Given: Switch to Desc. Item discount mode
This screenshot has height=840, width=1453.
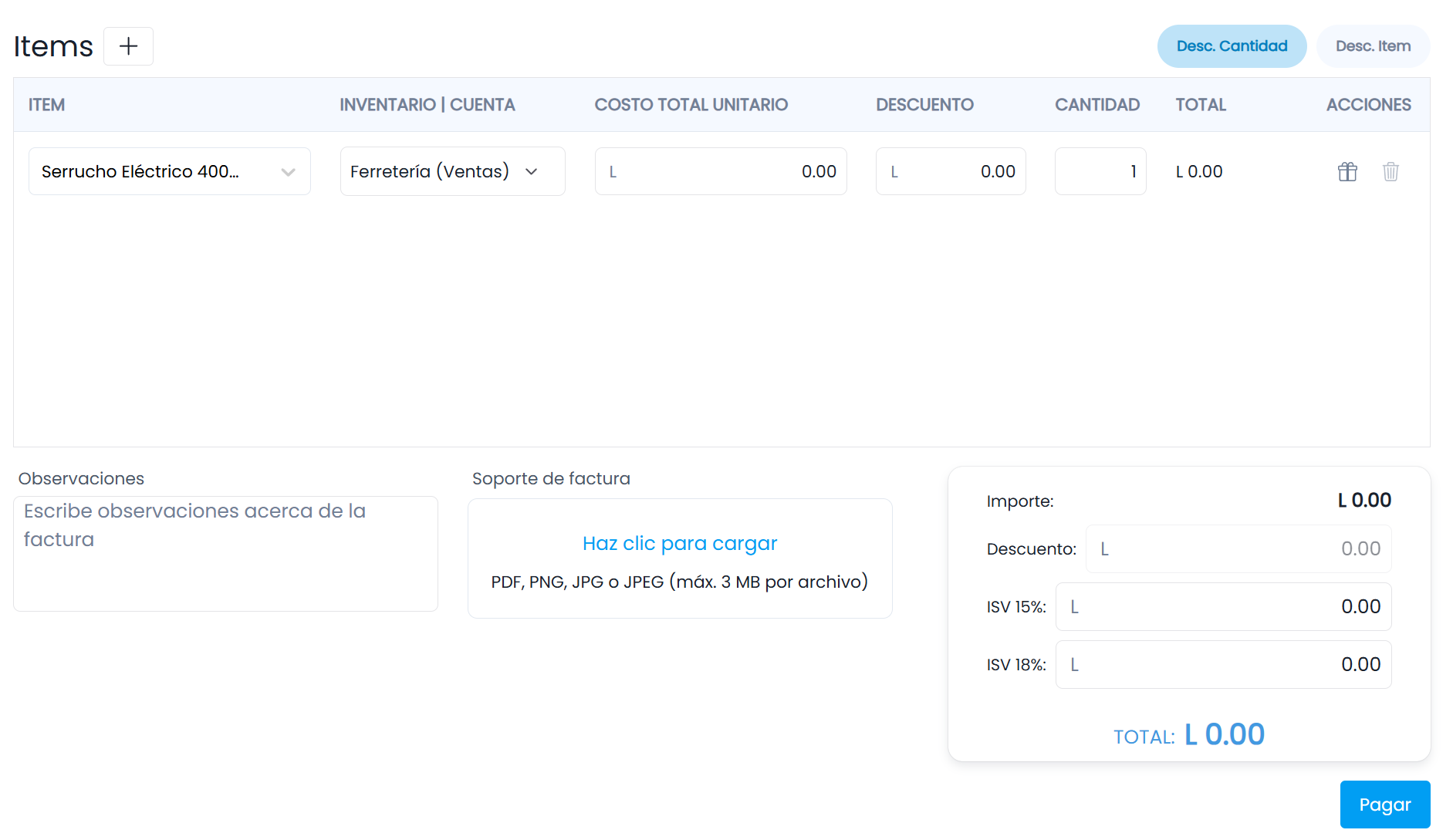Looking at the screenshot, I should click(x=1373, y=46).
